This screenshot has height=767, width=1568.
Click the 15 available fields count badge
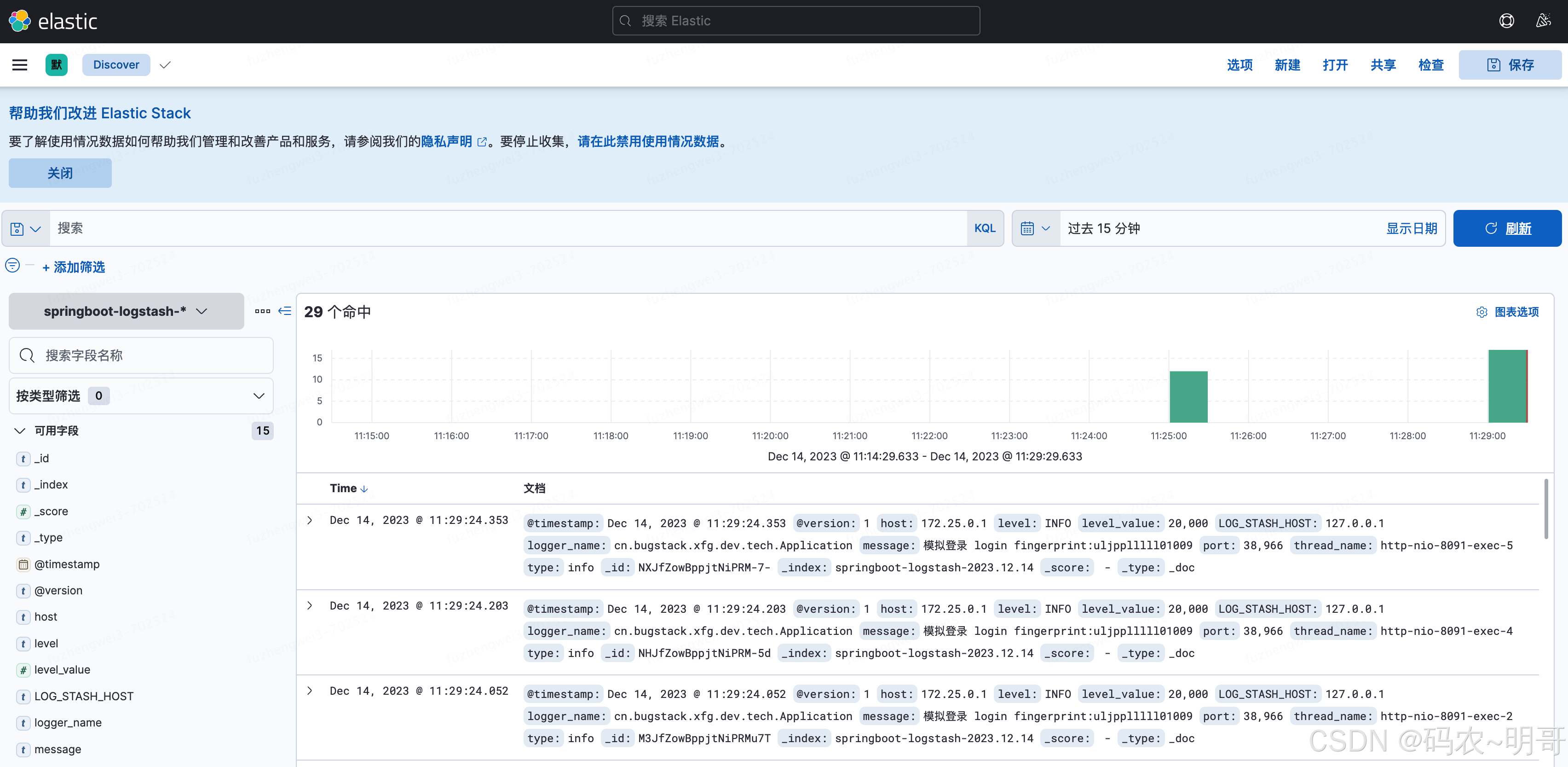(x=262, y=431)
